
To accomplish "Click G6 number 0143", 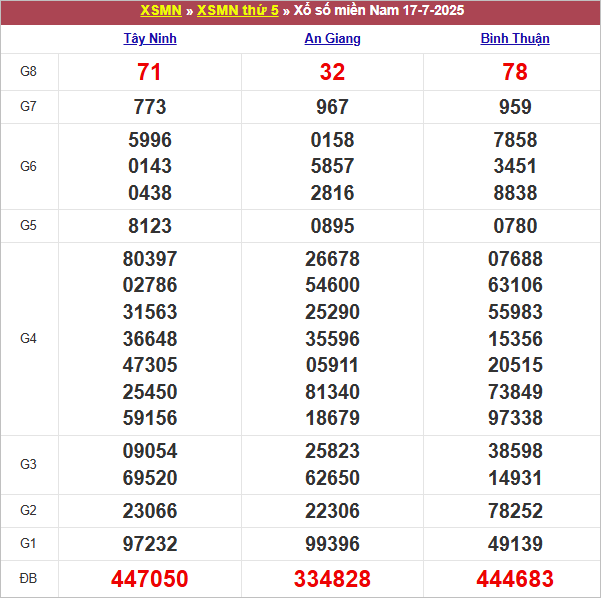I will (150, 166).
